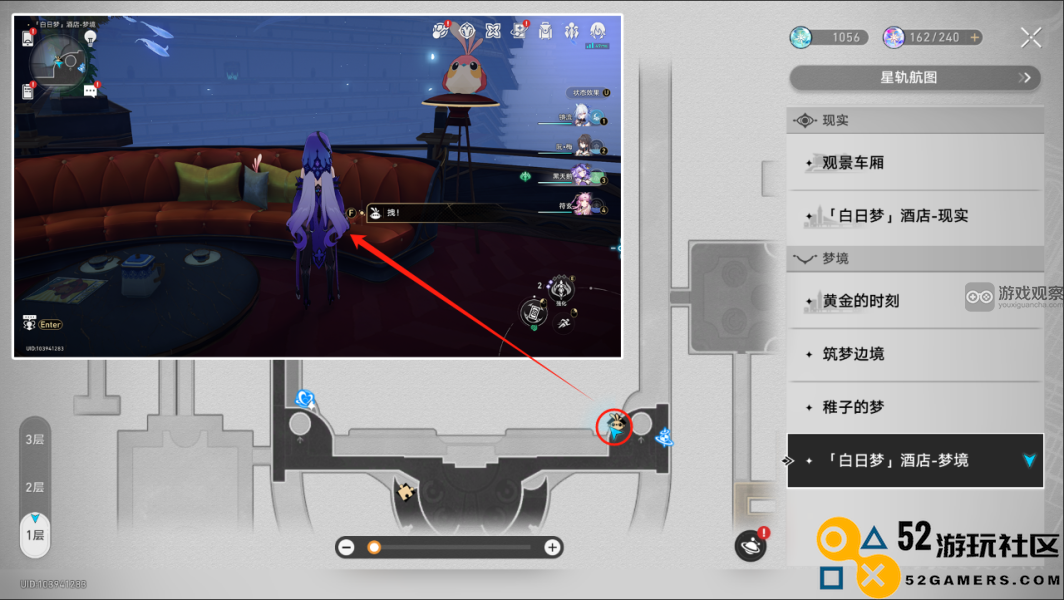Image resolution: width=1064 pixels, height=600 pixels.
Task: Select 筑梦边境 location
Action: 915,354
